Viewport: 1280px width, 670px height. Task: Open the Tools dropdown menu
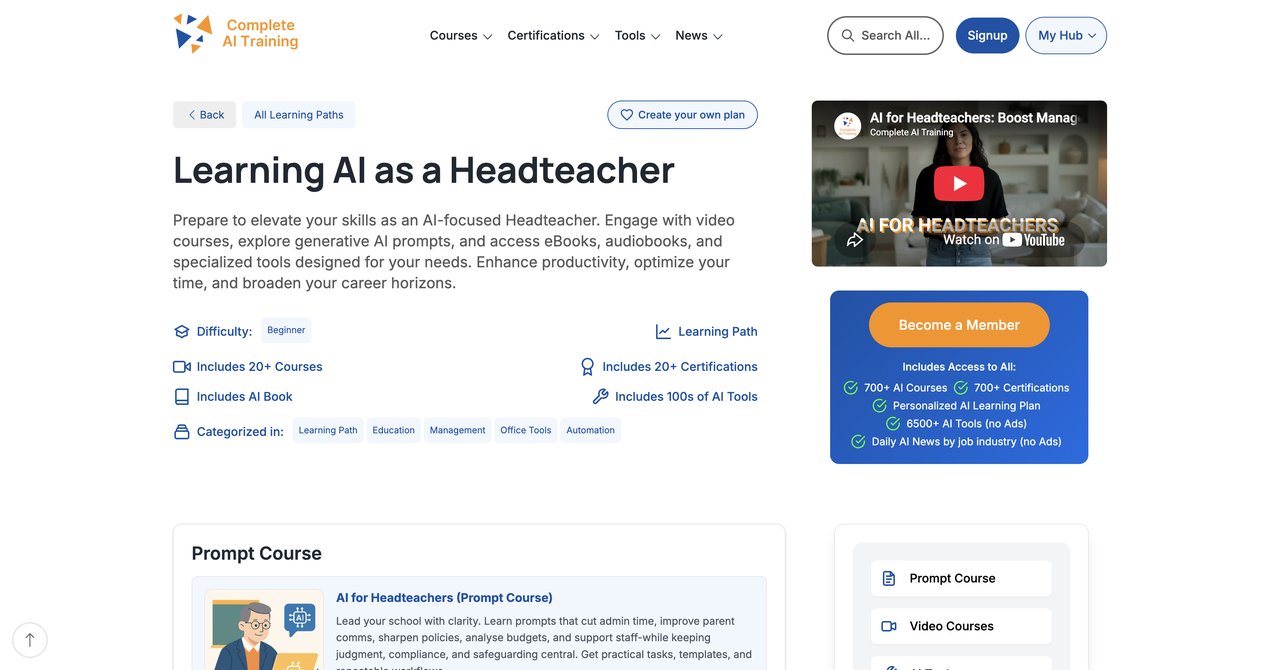coord(637,35)
